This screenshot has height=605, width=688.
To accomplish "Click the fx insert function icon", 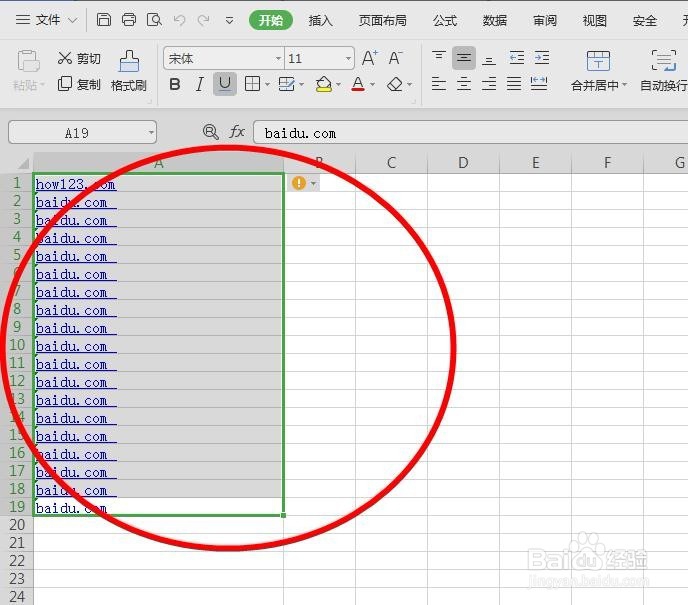I will click(237, 132).
